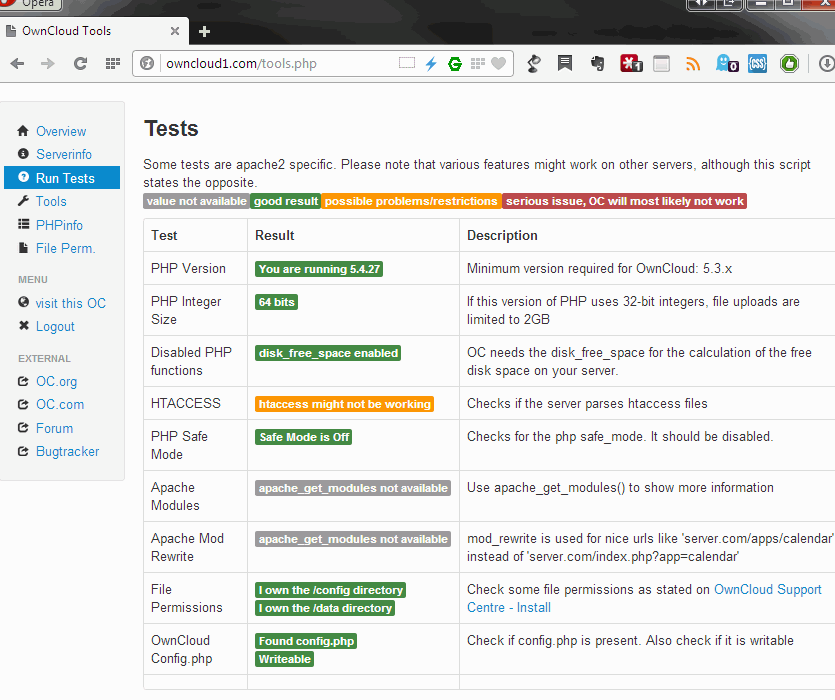
Task: Open the CSS extension icon in toolbar
Action: [x=758, y=64]
